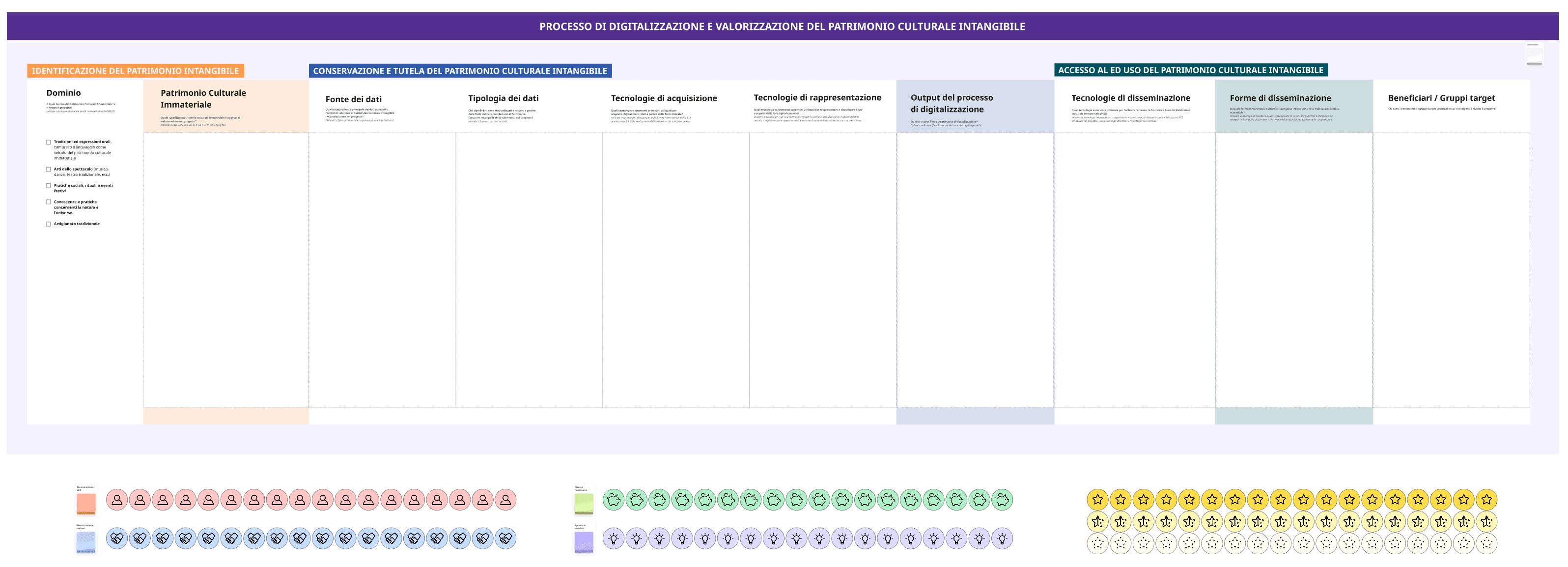1568x567 pixels.
Task: Choose a purple lightbulb creative approach sticker
Action: [614, 538]
